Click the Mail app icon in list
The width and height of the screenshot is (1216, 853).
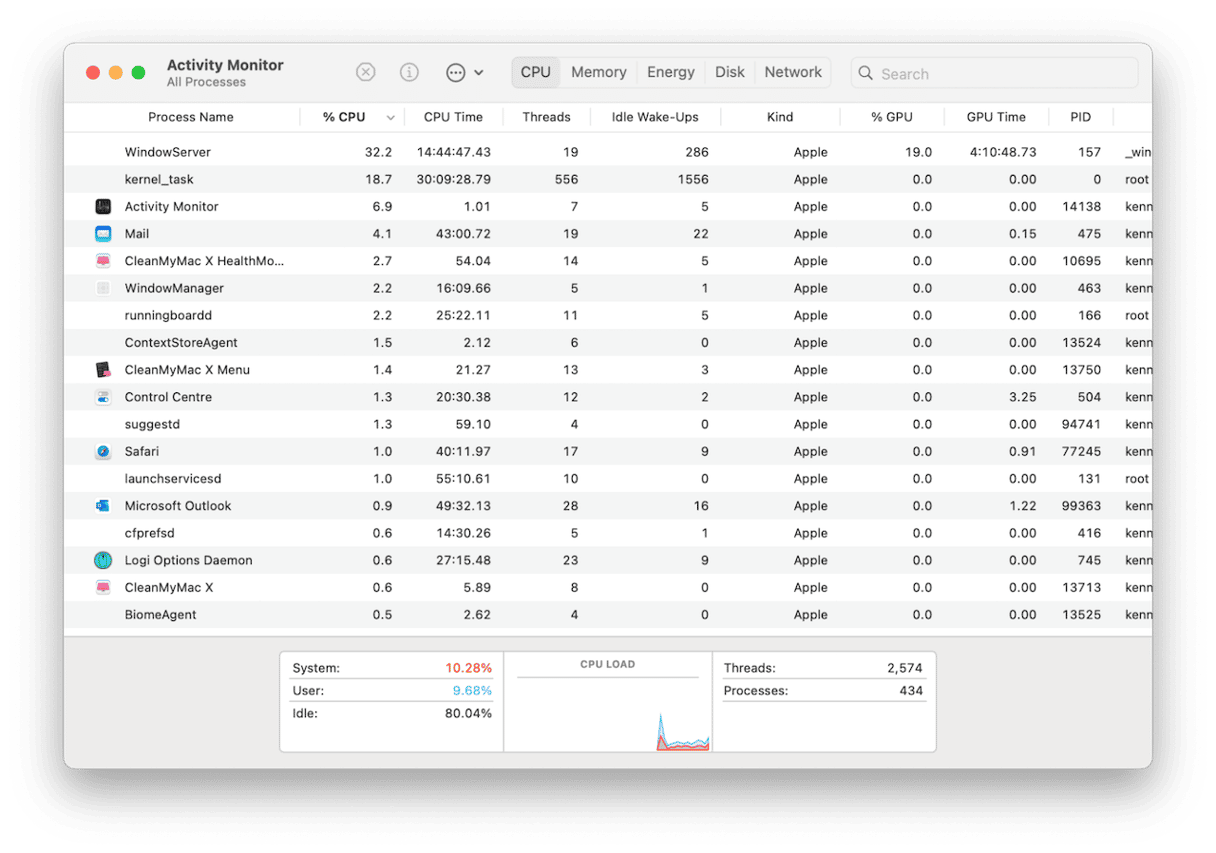103,233
